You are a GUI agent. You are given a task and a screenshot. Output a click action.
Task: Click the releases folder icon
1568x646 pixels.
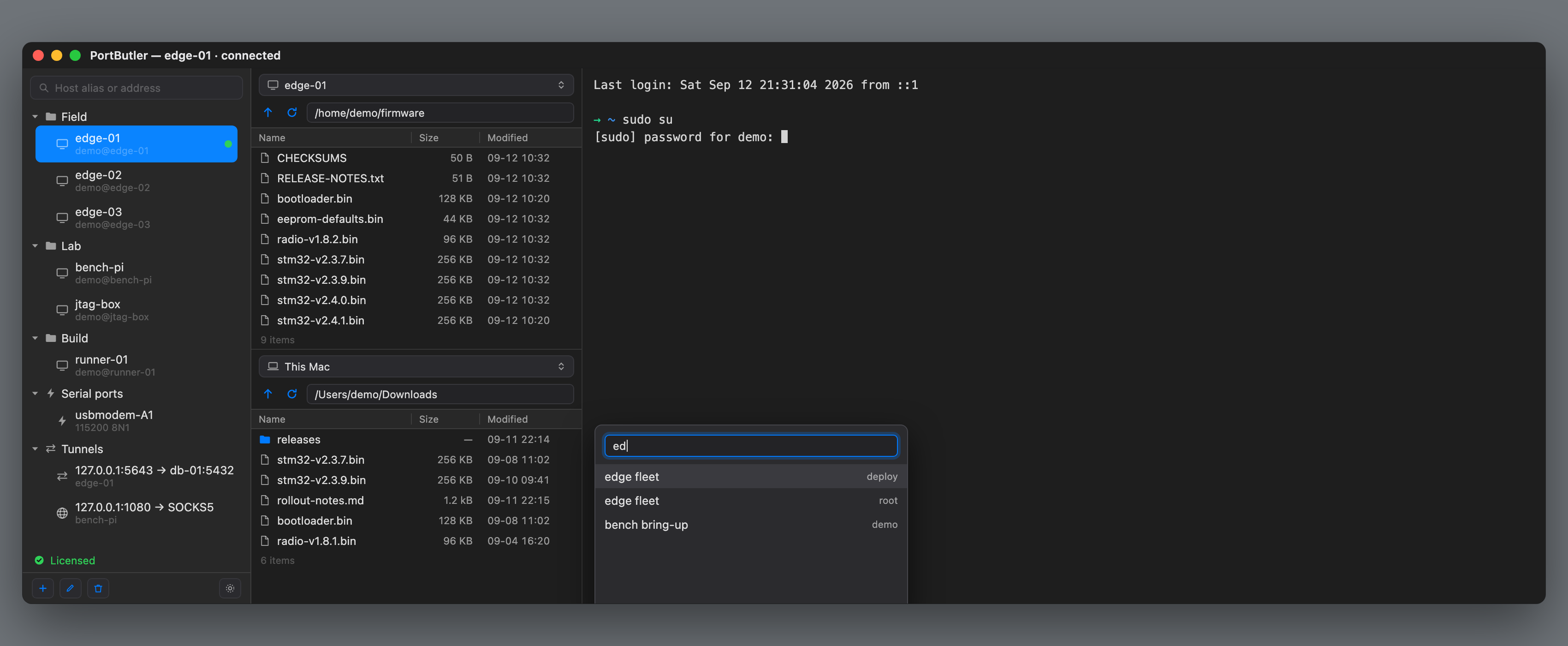[x=265, y=439]
